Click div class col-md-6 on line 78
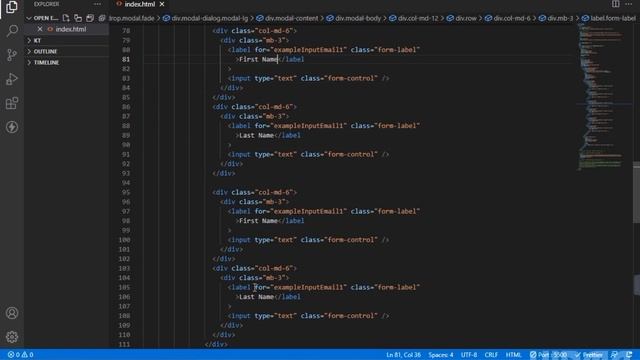The image size is (640, 360). pyautogui.click(x=255, y=31)
